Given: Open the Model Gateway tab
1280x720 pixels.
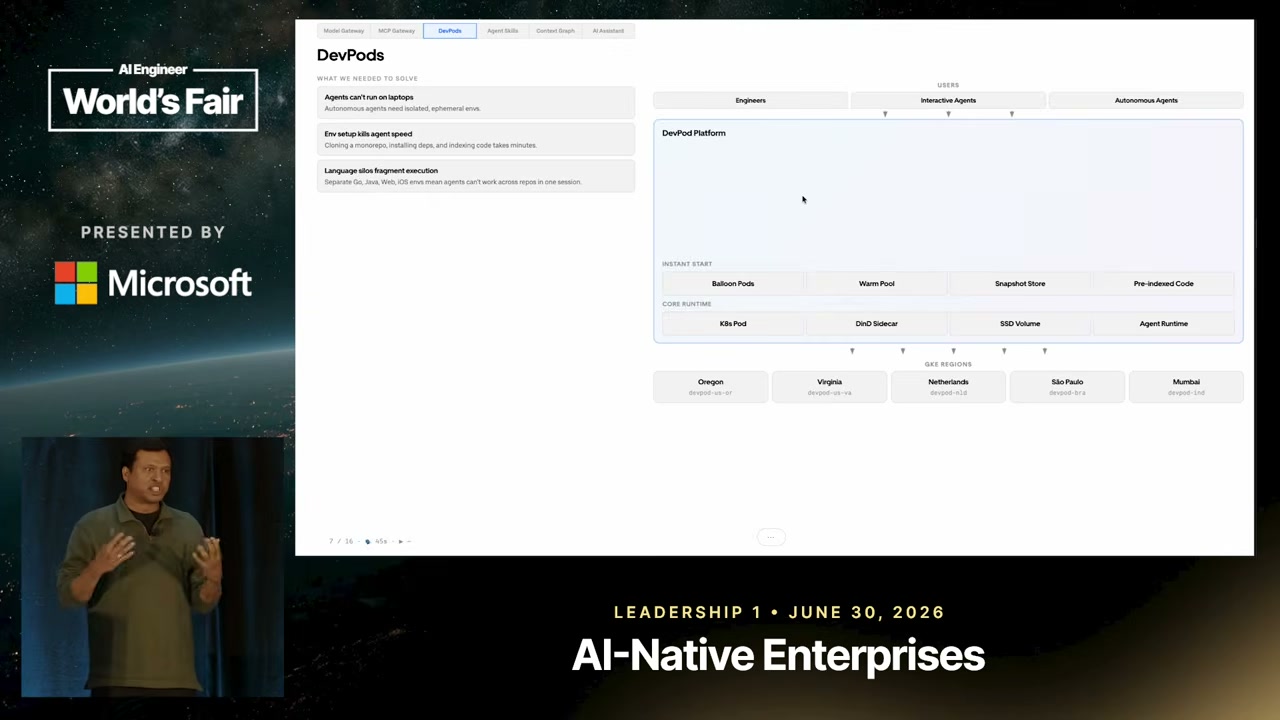Looking at the screenshot, I should (344, 31).
